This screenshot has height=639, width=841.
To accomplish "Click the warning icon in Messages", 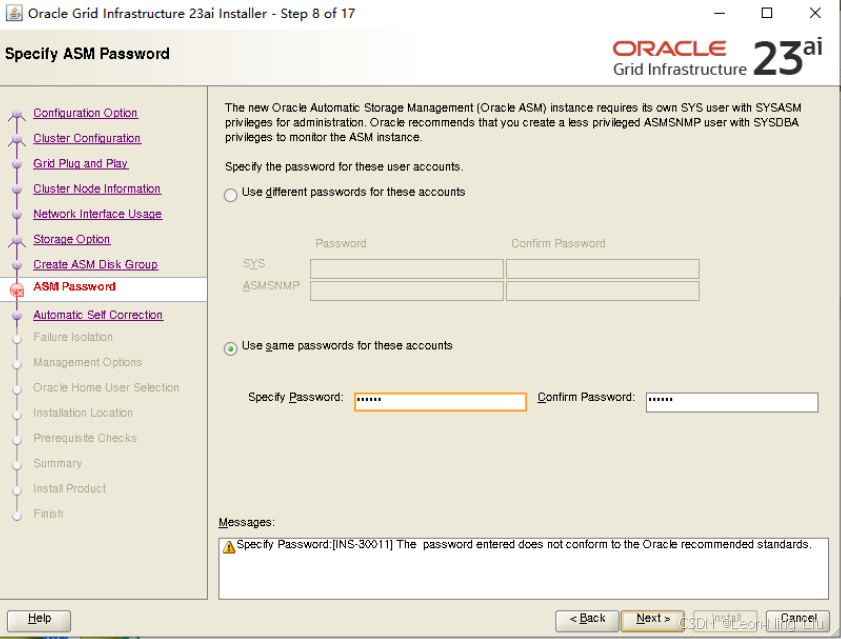I will [229, 547].
